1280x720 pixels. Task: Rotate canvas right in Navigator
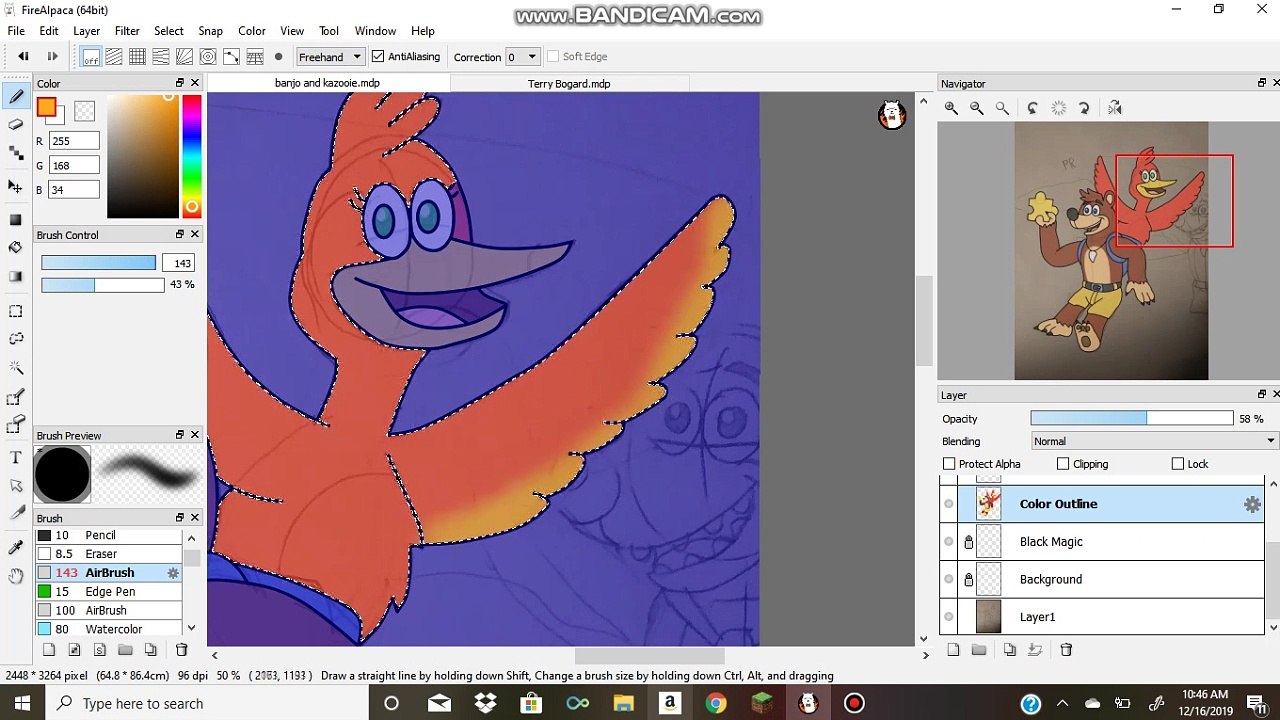1084,108
